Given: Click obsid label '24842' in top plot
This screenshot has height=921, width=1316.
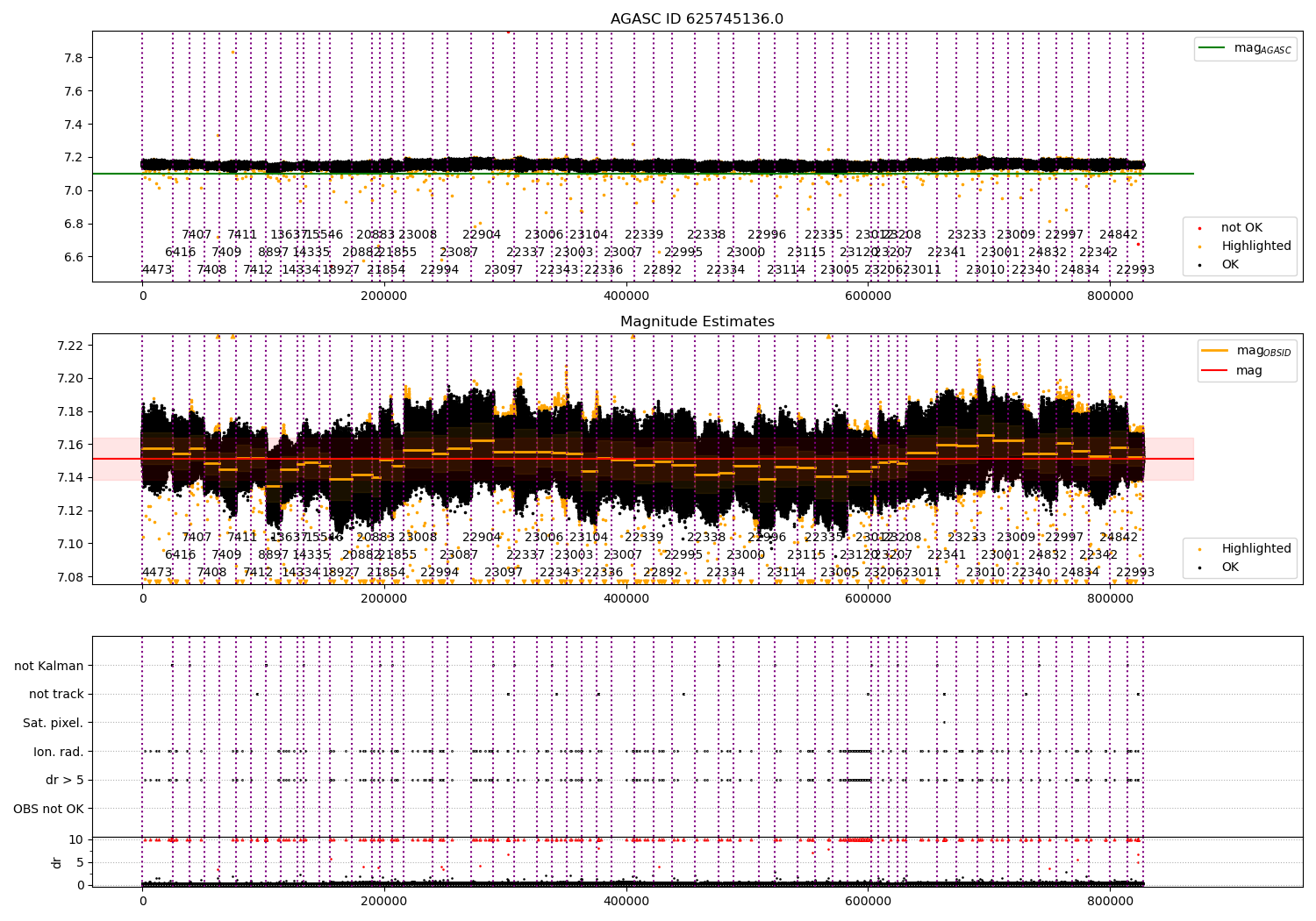Looking at the screenshot, I should click(1119, 235).
